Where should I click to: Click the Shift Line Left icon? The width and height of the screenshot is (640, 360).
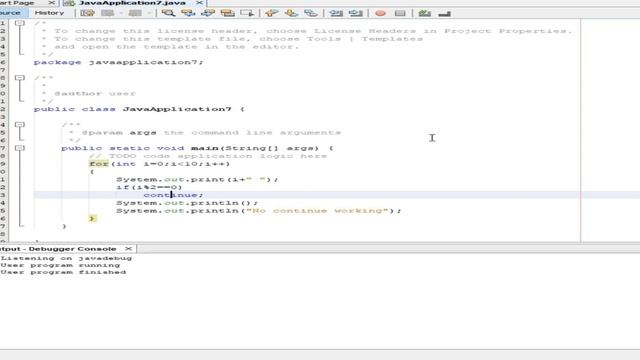tap(336, 13)
